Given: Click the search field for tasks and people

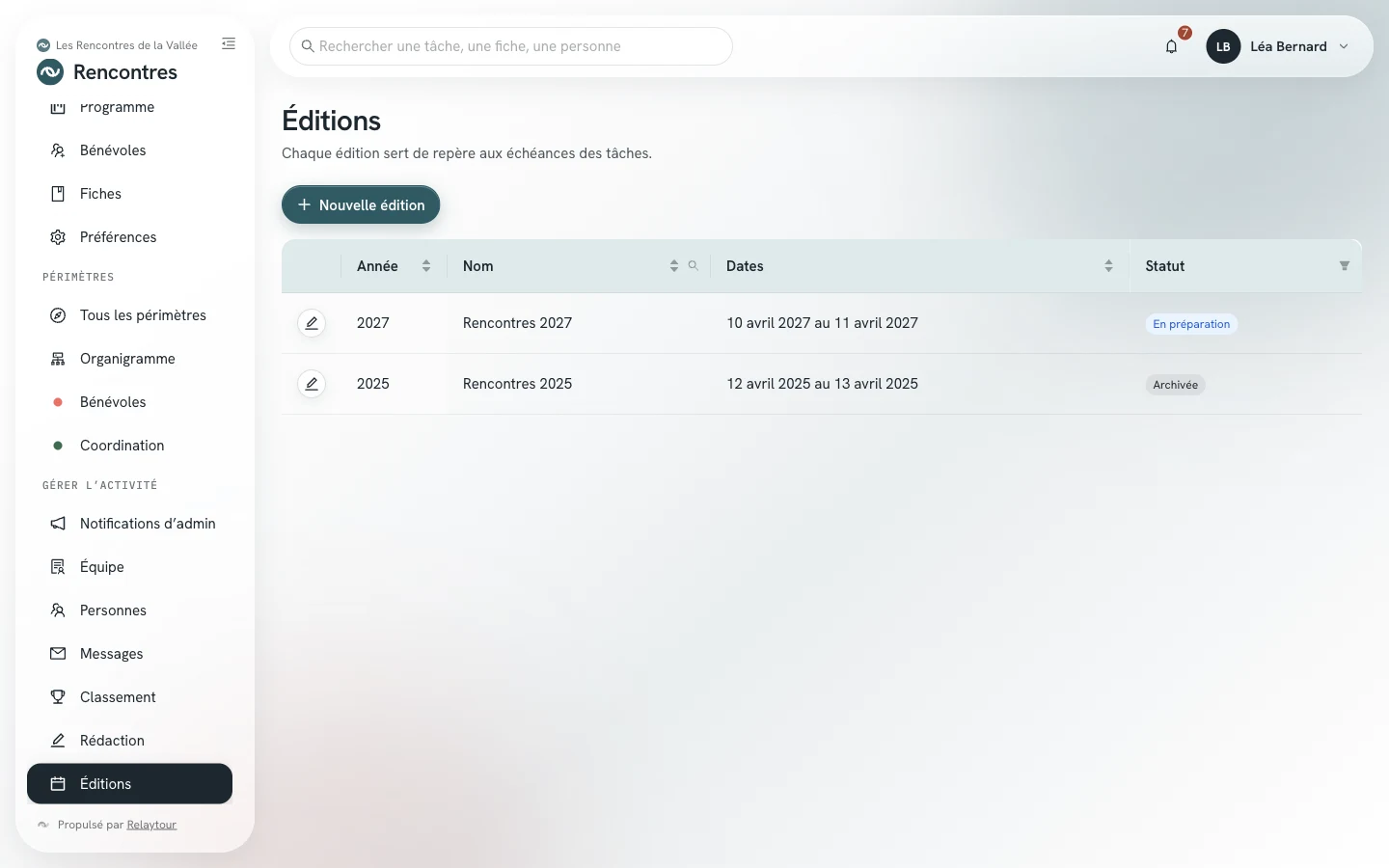Looking at the screenshot, I should point(511,46).
